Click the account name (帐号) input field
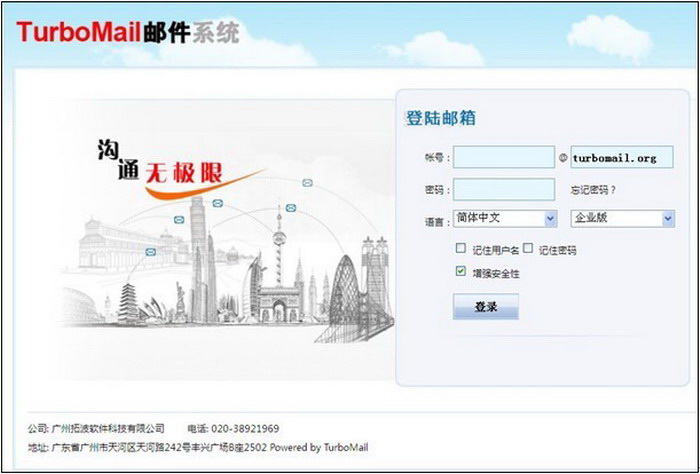700x474 pixels. click(504, 157)
